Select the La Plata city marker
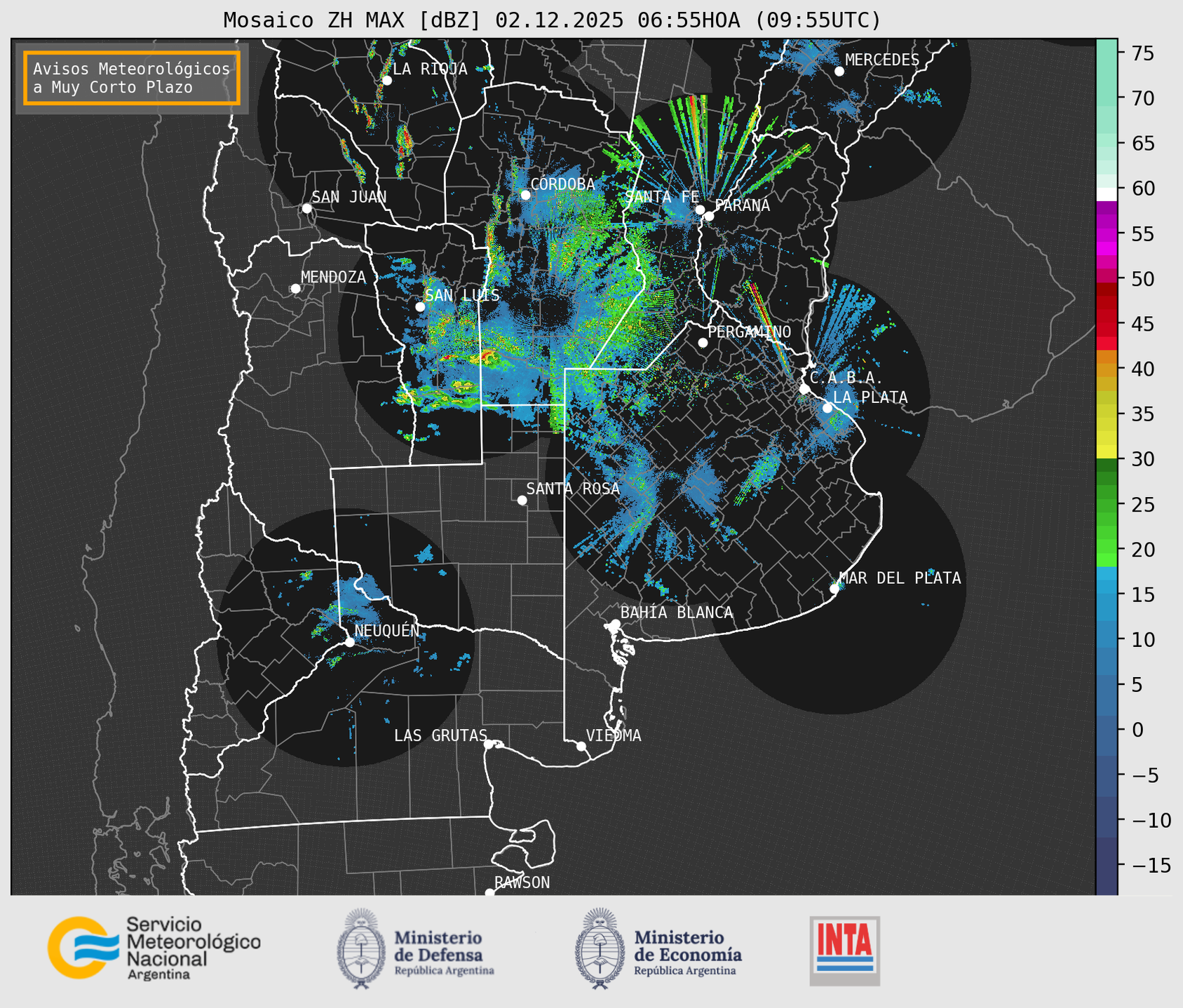Viewport: 1183px width, 1008px height. pos(827,408)
